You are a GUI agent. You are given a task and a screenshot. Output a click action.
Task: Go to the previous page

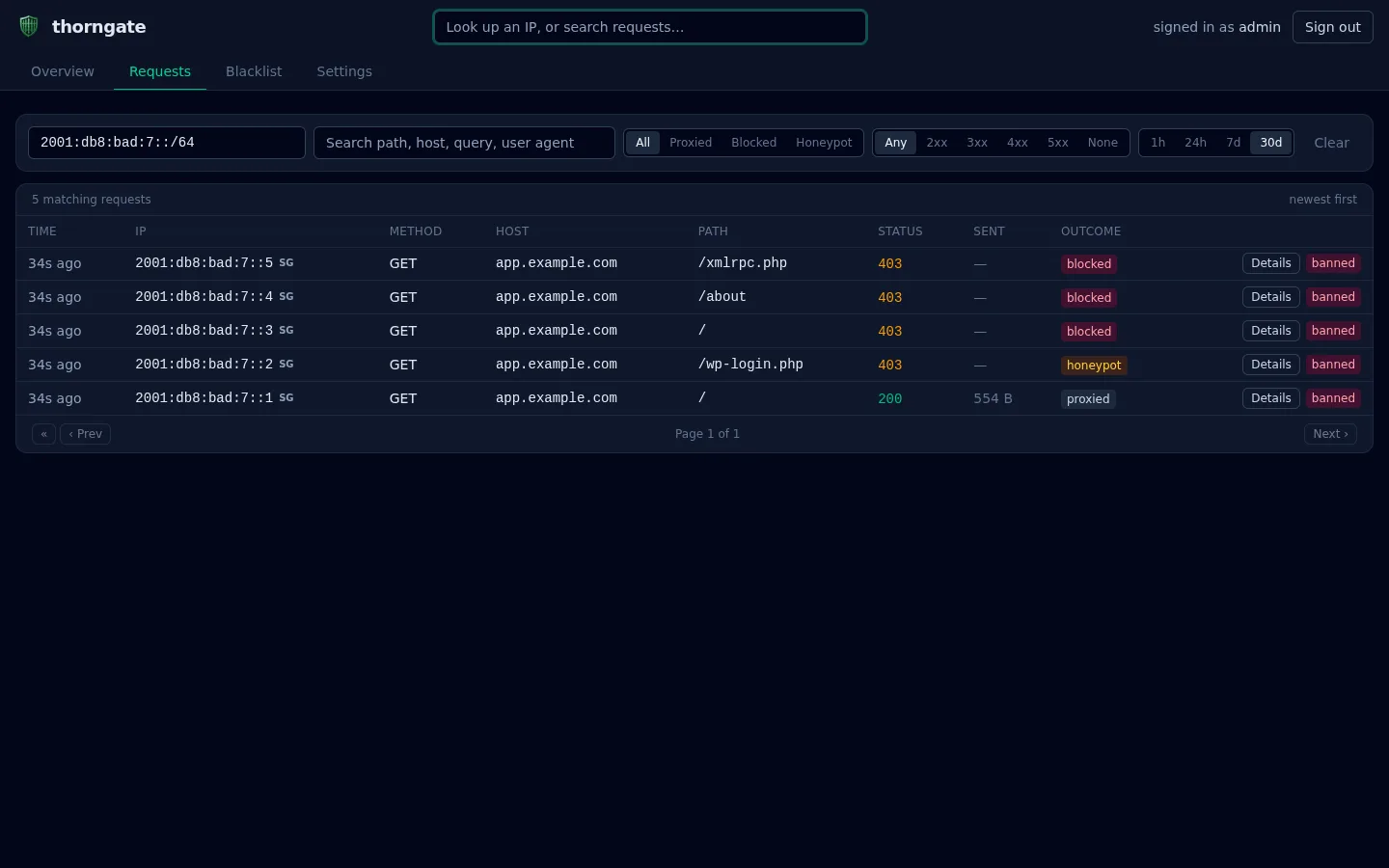pos(85,434)
